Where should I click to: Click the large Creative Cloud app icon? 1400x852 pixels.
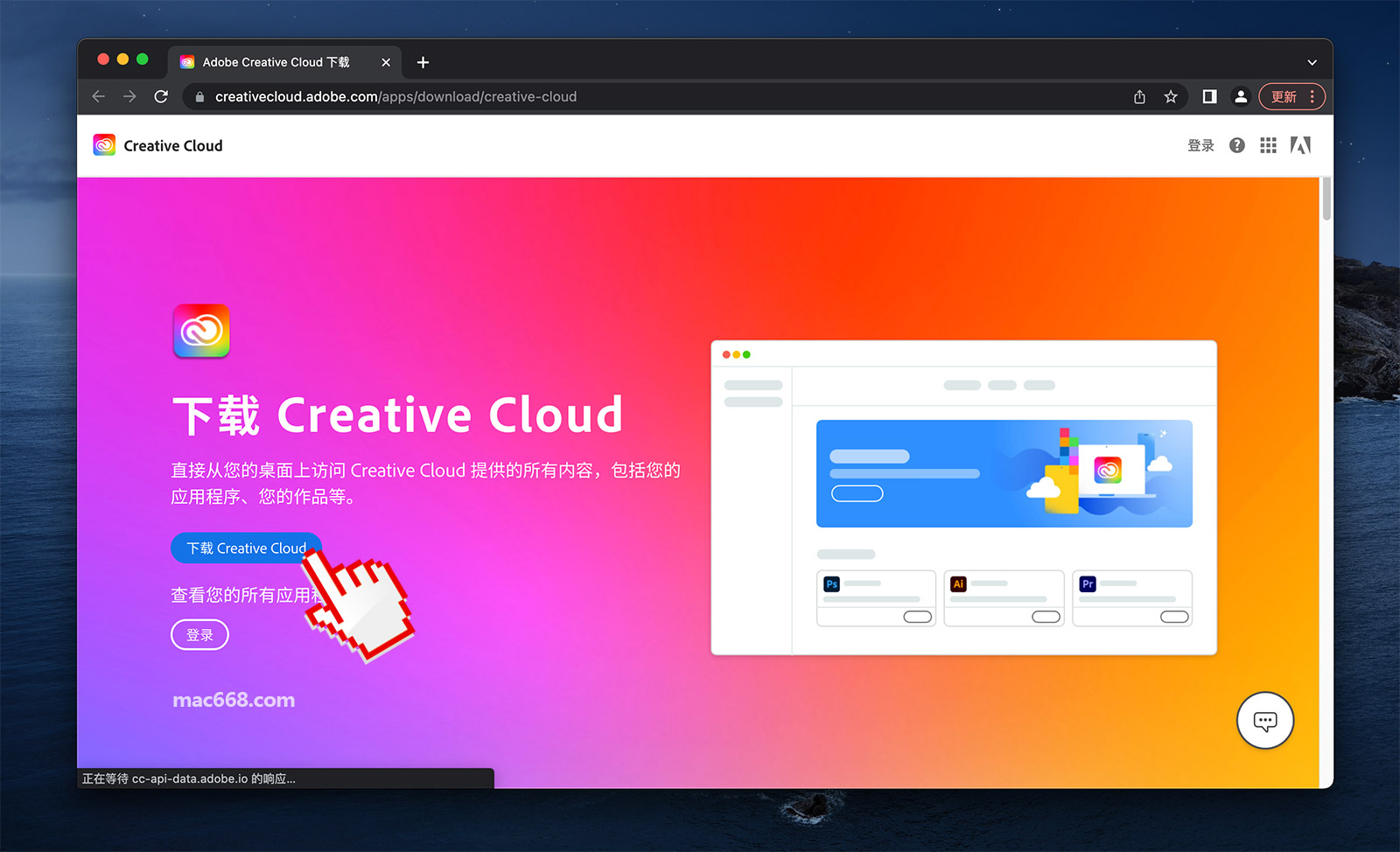tap(201, 331)
